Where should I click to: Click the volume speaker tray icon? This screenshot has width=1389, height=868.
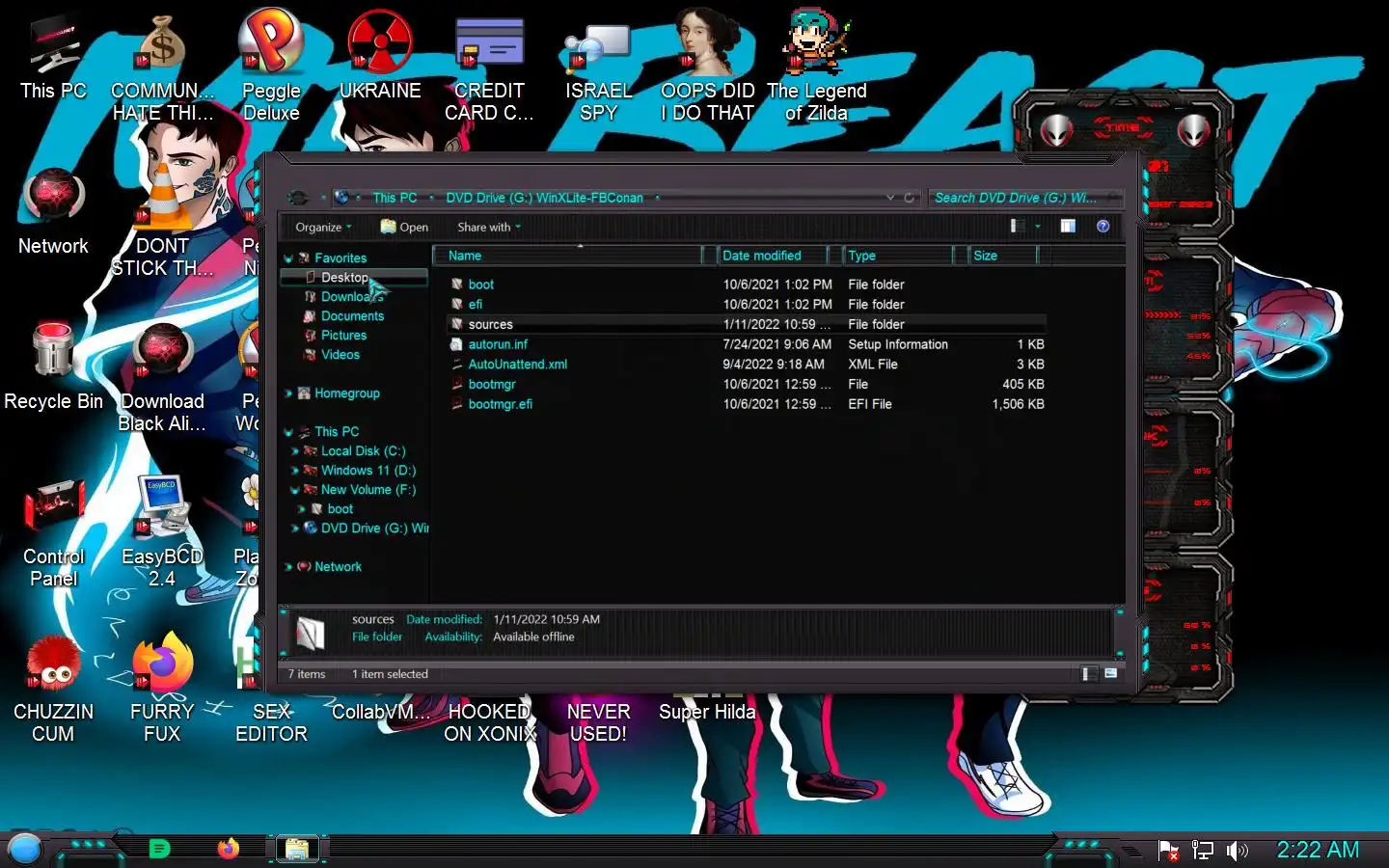pyautogui.click(x=1237, y=851)
